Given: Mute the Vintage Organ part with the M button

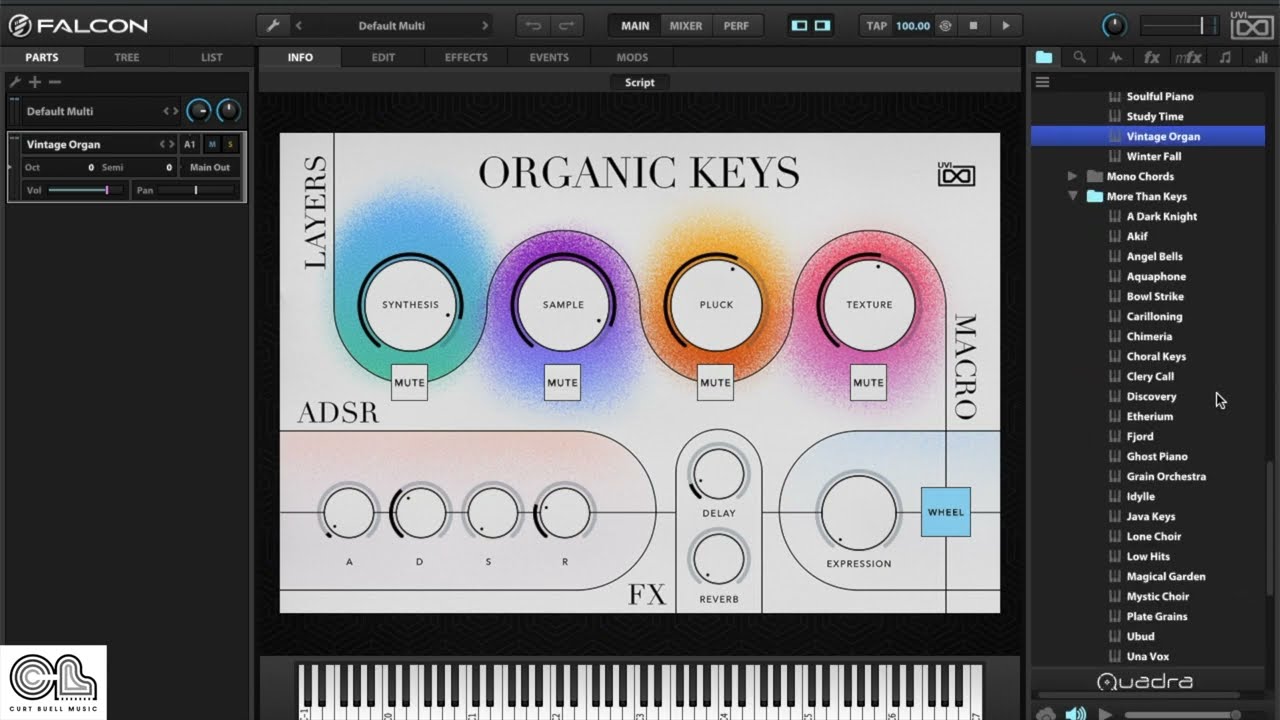Looking at the screenshot, I should [x=212, y=144].
